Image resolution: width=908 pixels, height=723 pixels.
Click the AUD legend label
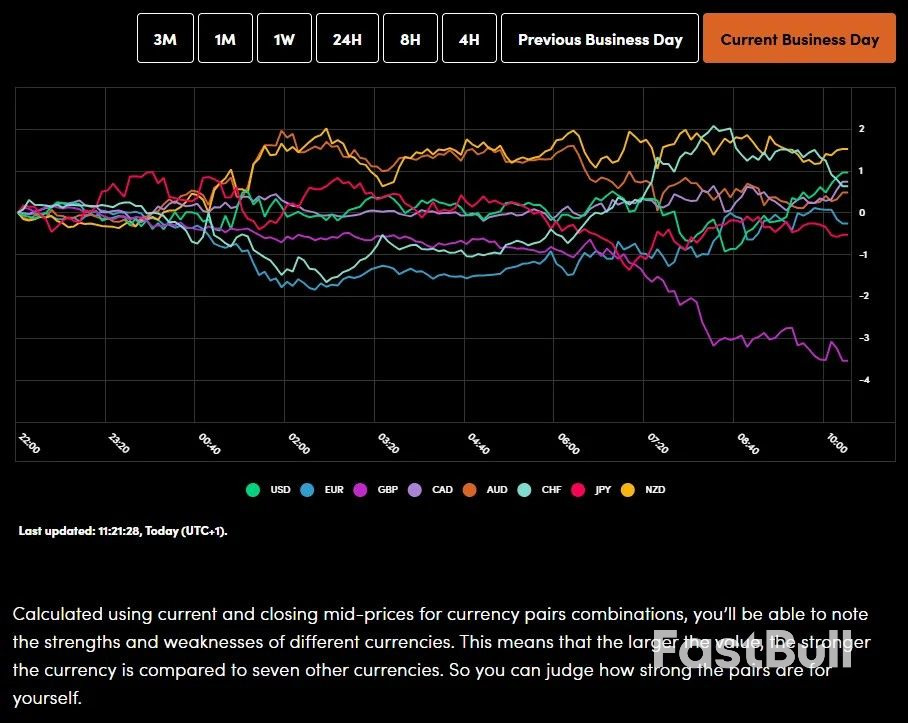(x=497, y=490)
